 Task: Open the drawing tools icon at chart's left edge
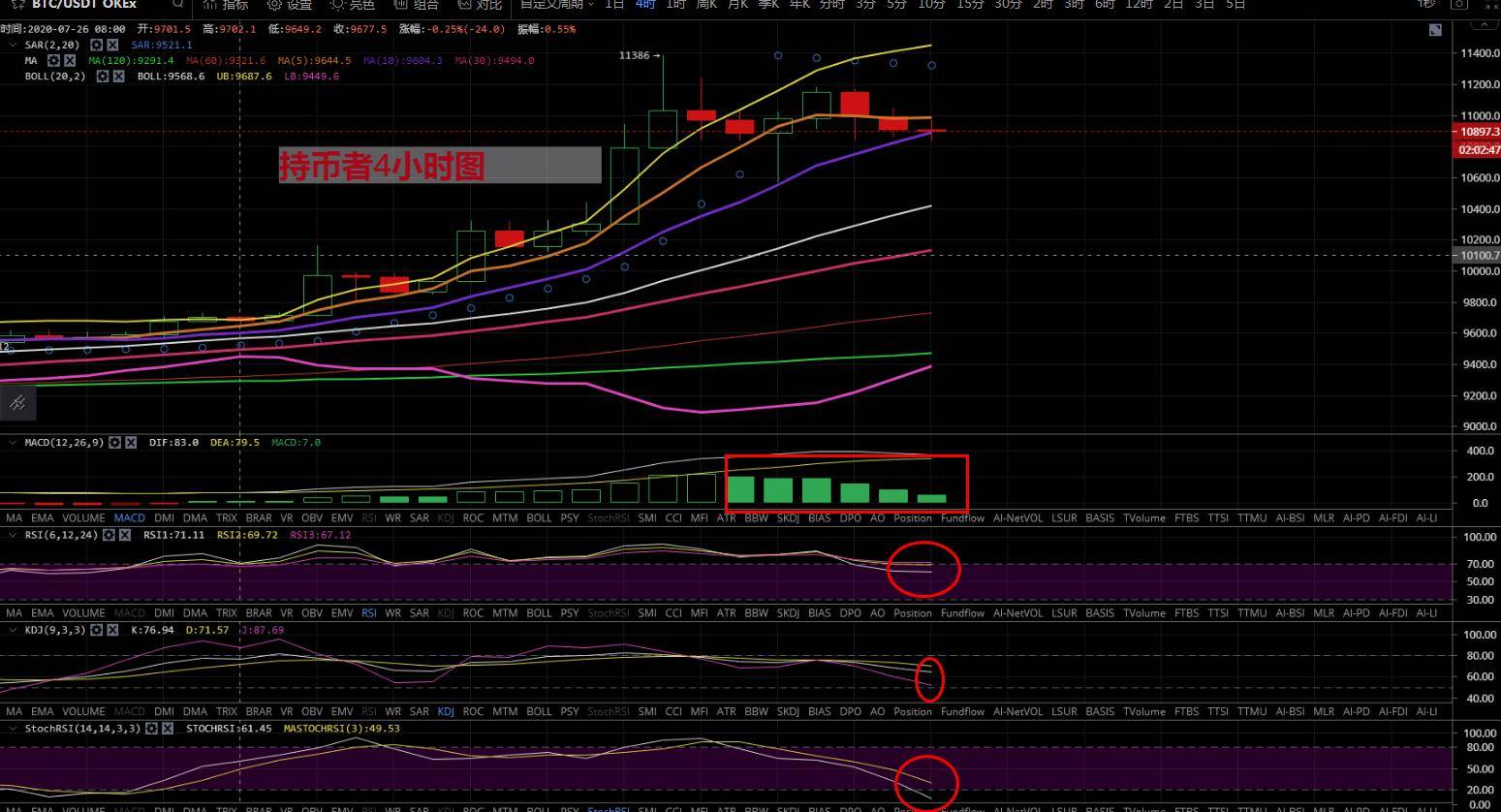(17, 402)
